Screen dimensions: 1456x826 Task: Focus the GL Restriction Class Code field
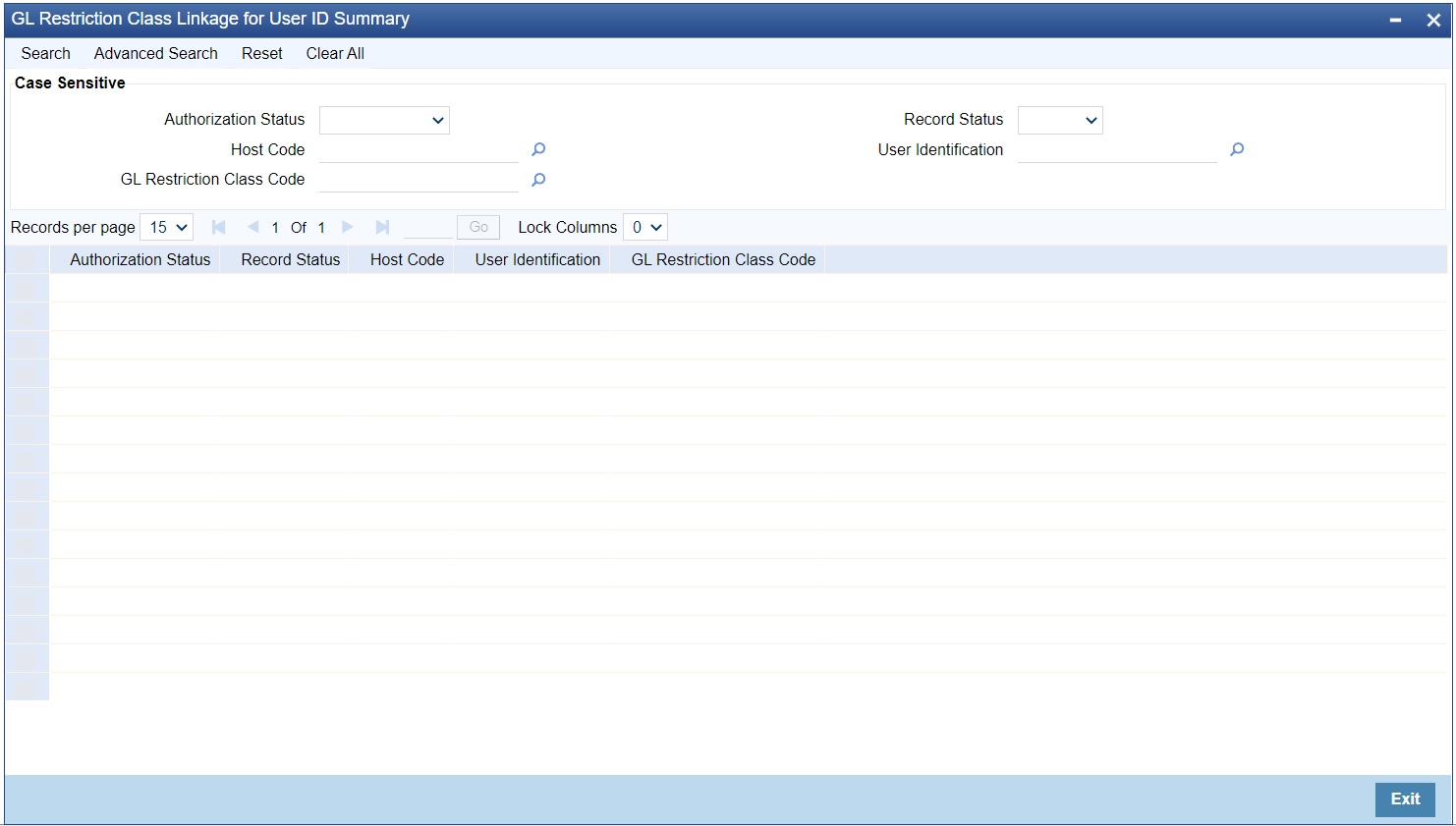pyautogui.click(x=419, y=180)
